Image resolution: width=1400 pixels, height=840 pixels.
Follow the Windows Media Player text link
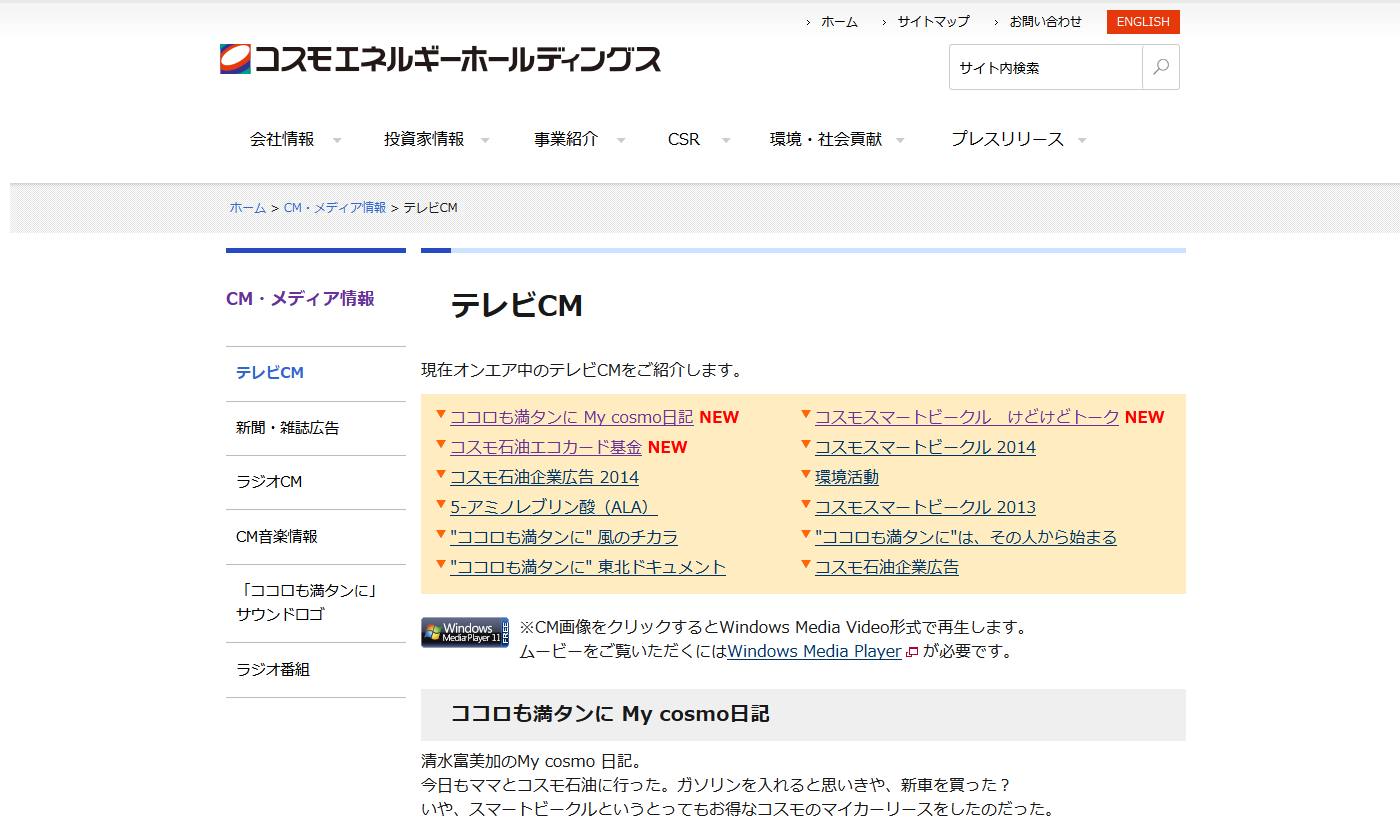tap(814, 651)
